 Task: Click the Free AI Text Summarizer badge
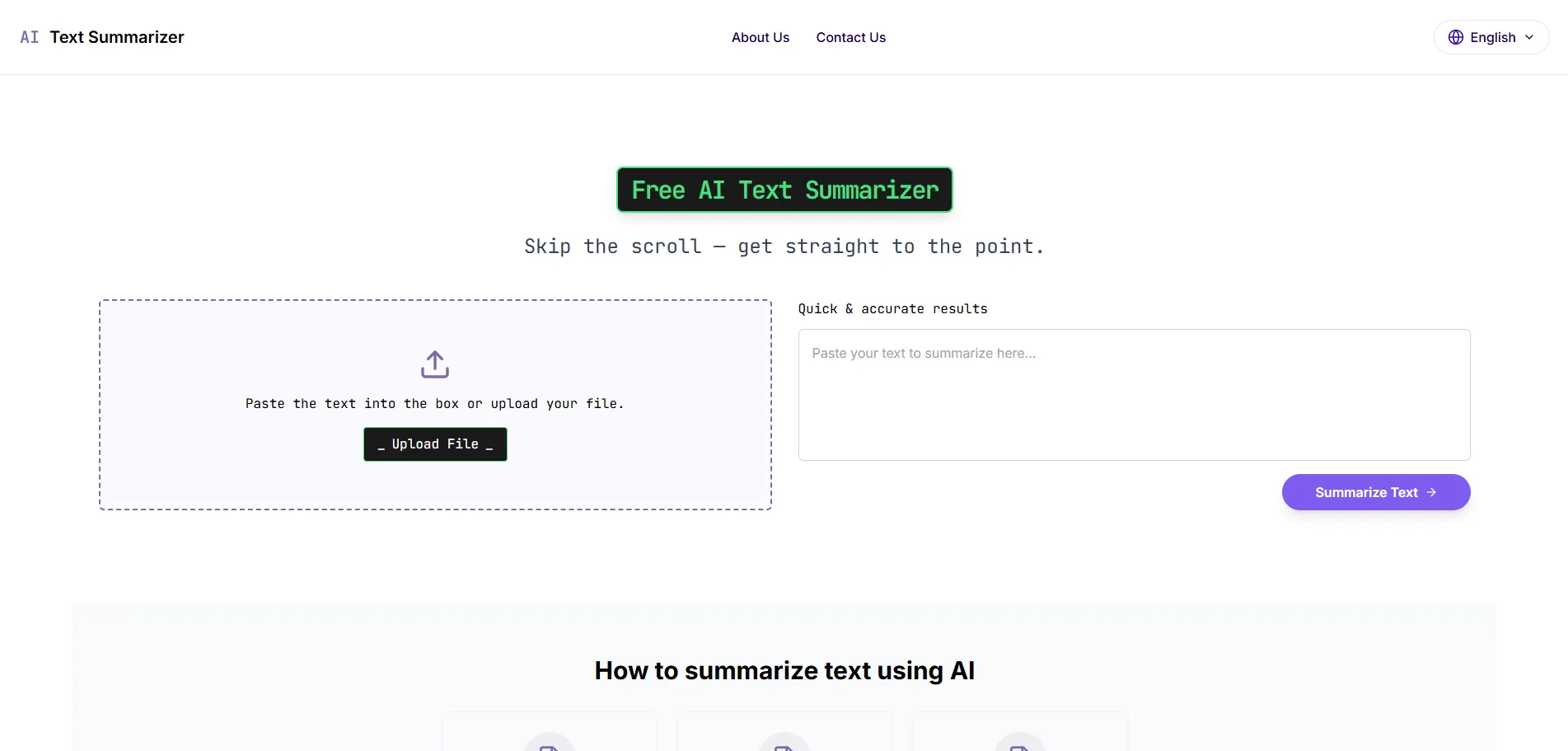784,190
